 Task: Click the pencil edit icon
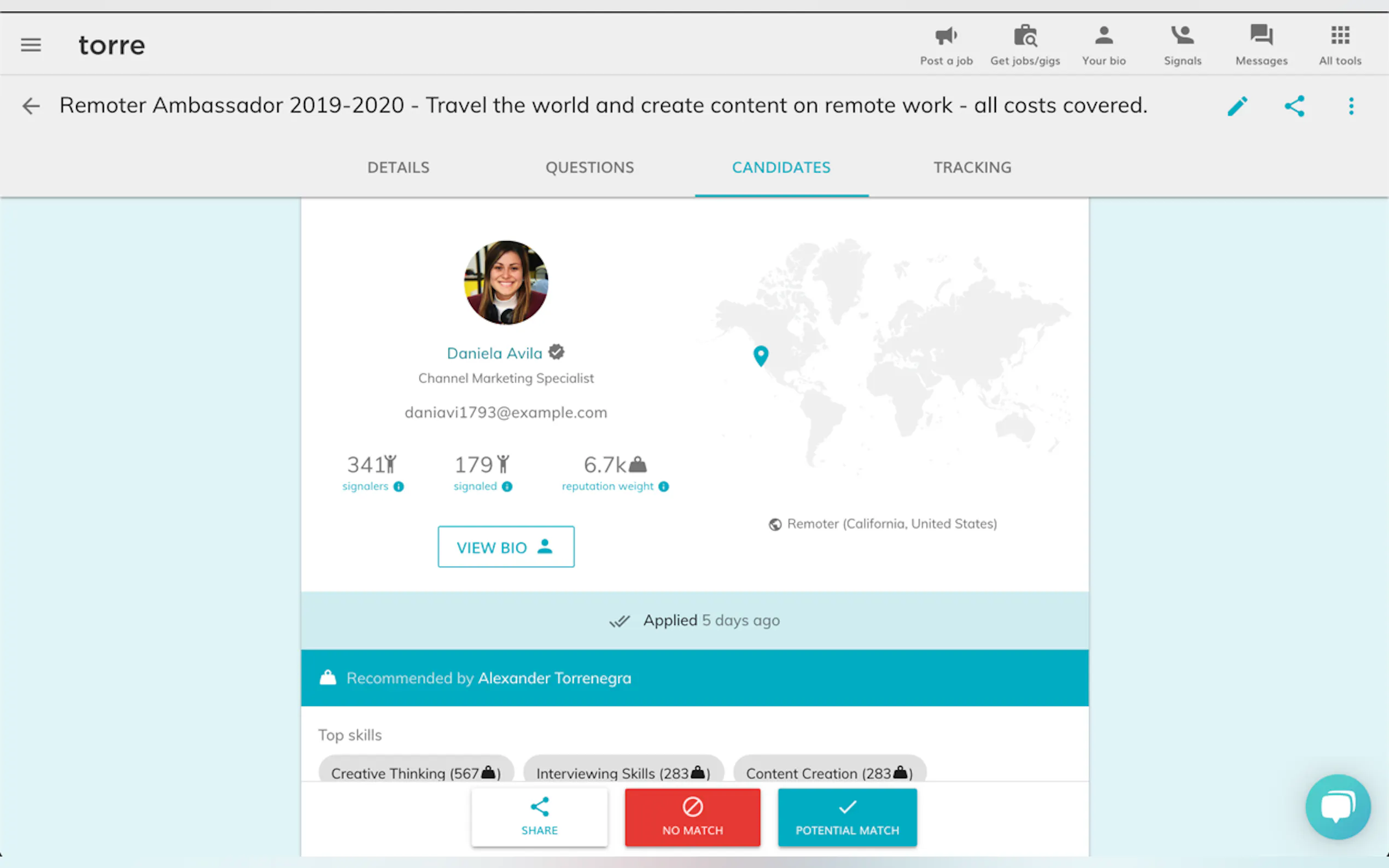point(1238,106)
